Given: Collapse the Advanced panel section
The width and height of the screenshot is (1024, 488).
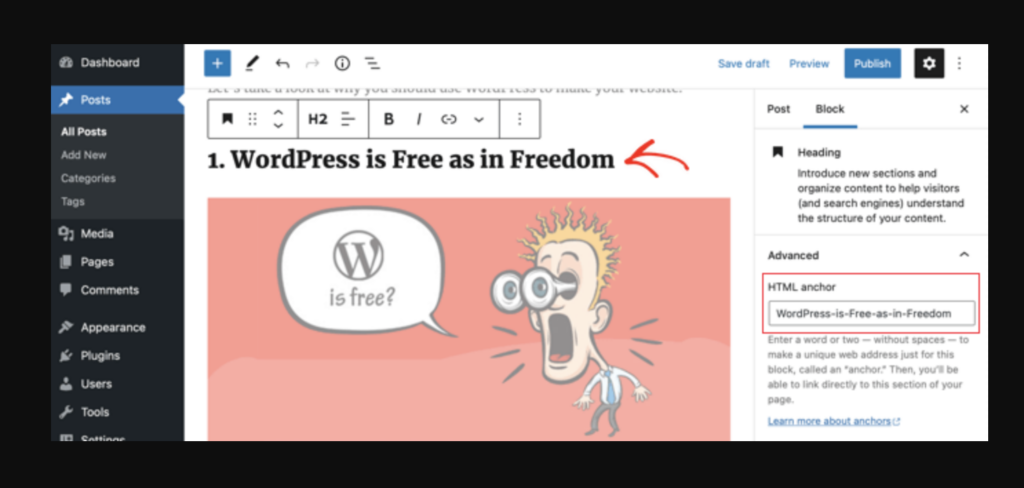Looking at the screenshot, I should (964, 255).
